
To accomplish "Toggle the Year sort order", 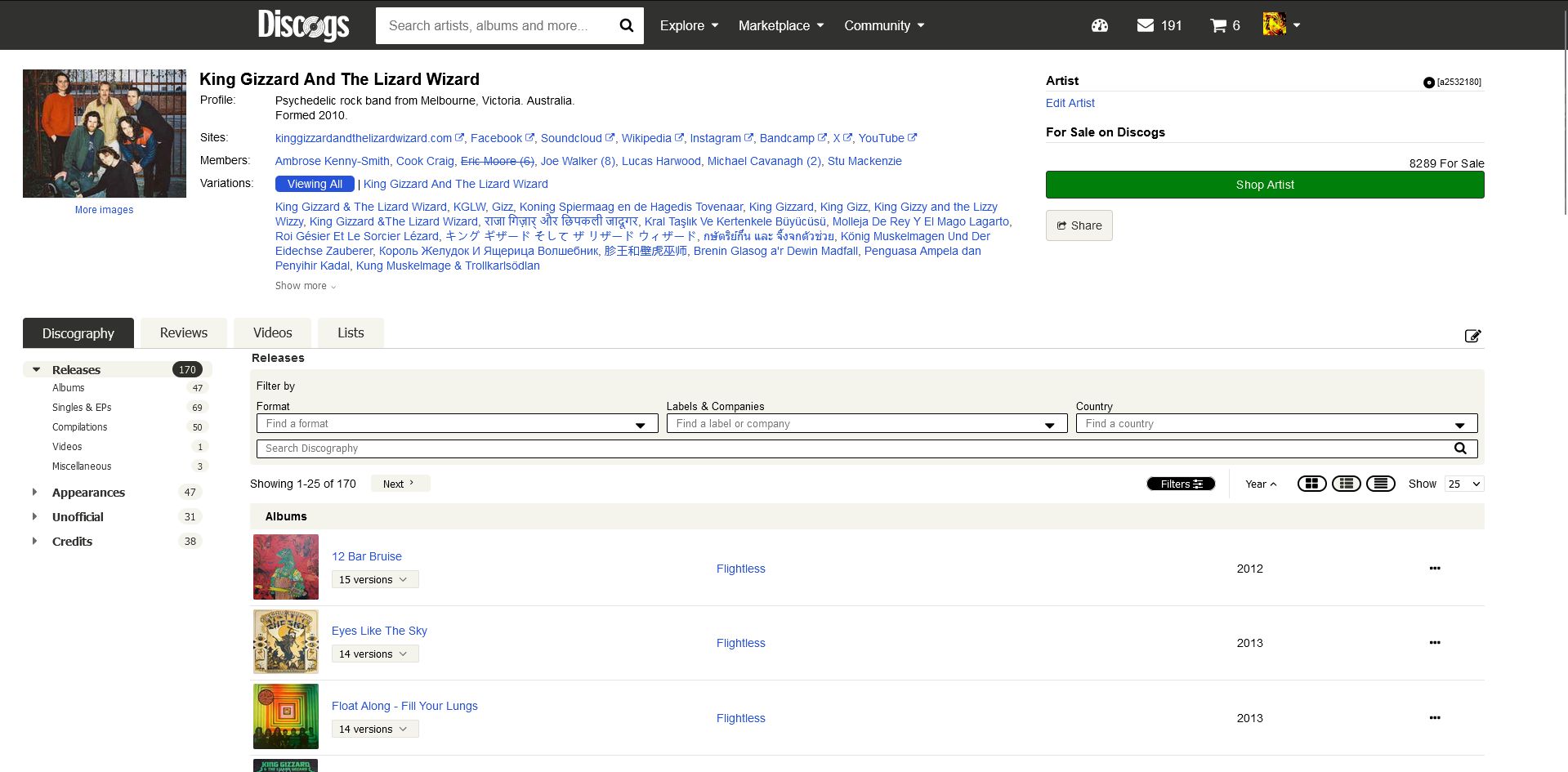I will (1261, 484).
